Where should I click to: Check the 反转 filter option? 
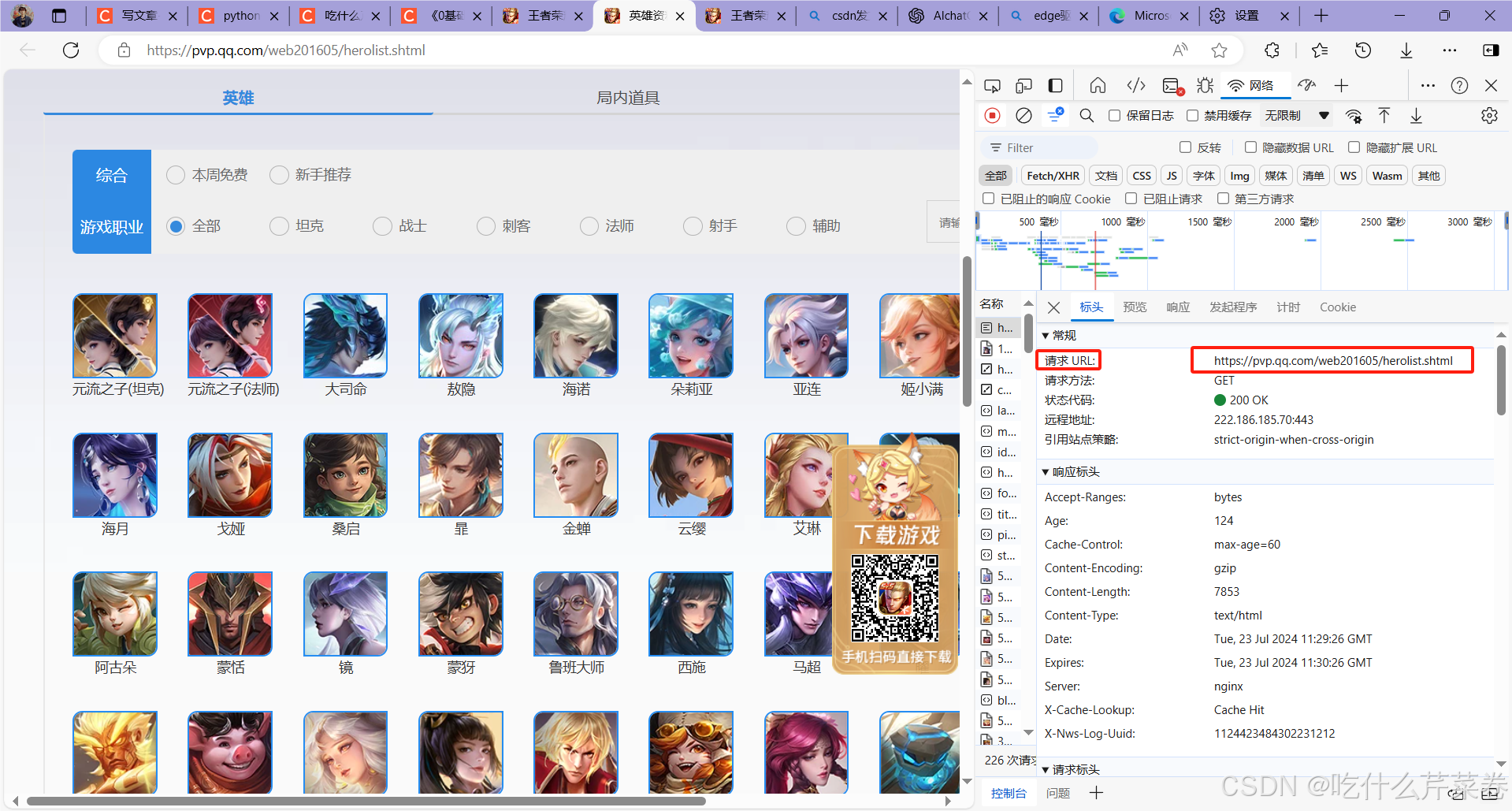point(1185,147)
